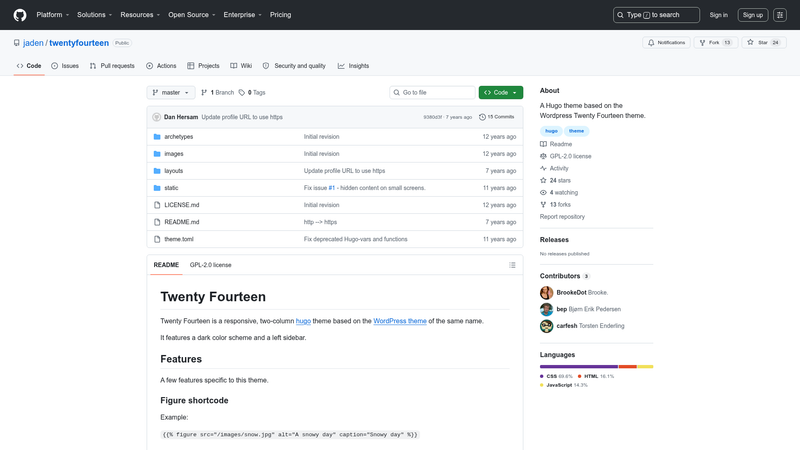
Task: Click the Notifications bell button
Action: pyautogui.click(x=666, y=43)
